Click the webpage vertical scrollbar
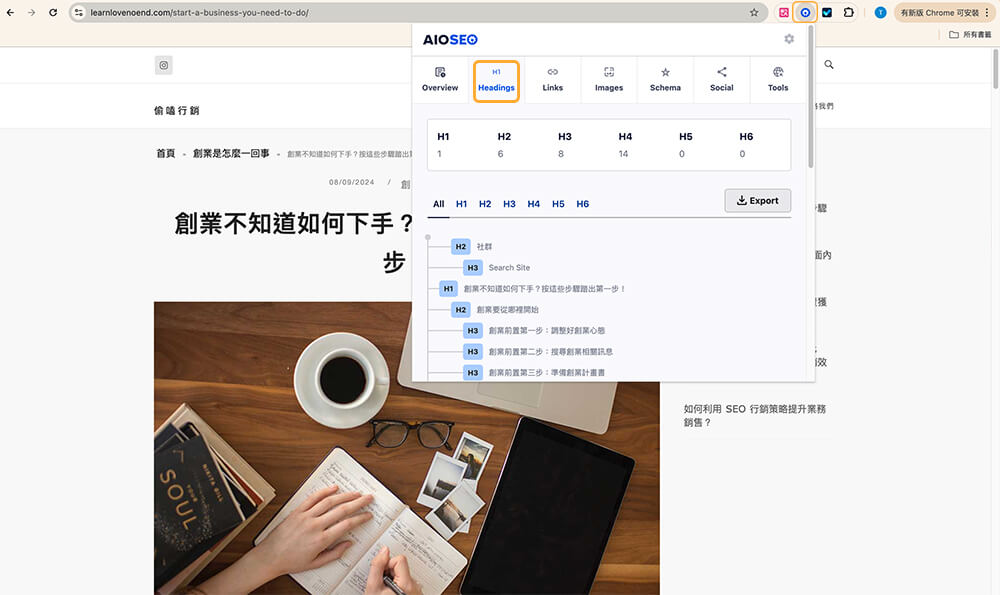This screenshot has width=1000, height=595. (x=996, y=69)
